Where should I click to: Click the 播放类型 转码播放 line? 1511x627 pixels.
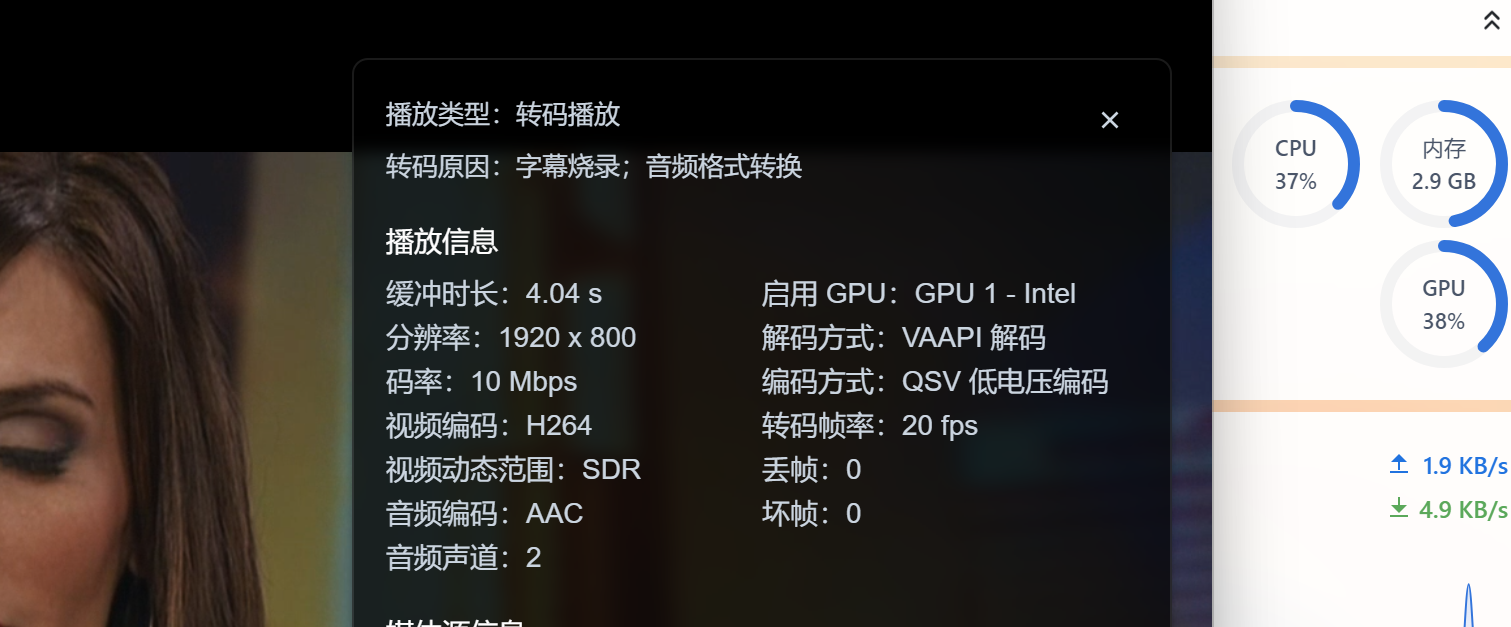tap(503, 114)
